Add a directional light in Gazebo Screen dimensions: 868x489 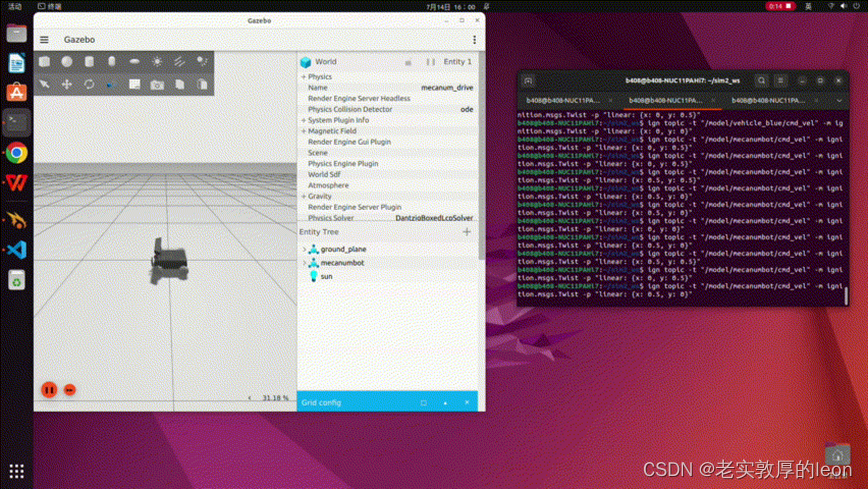[179, 61]
